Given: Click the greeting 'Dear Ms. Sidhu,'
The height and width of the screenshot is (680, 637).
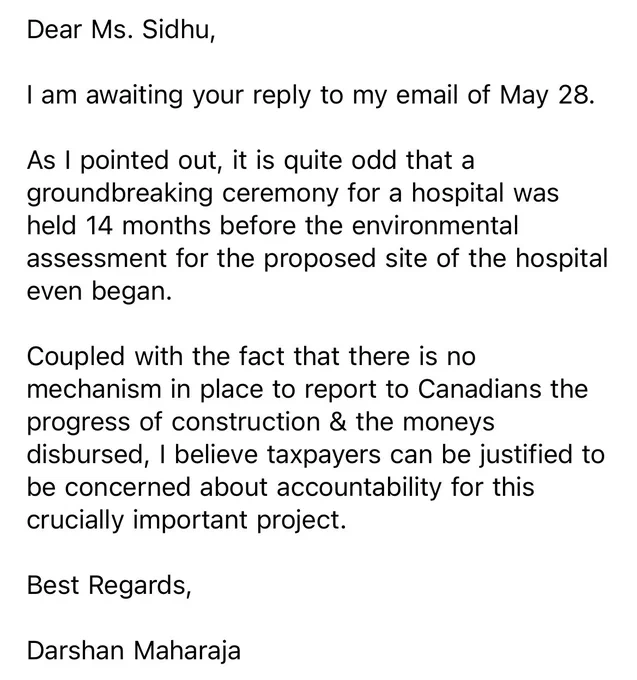Looking at the screenshot, I should [121, 30].
